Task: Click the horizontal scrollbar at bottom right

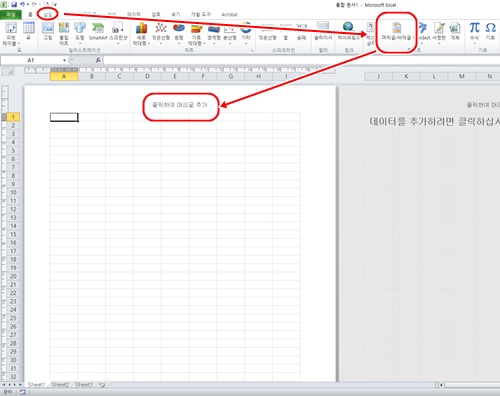Action: (x=472, y=385)
